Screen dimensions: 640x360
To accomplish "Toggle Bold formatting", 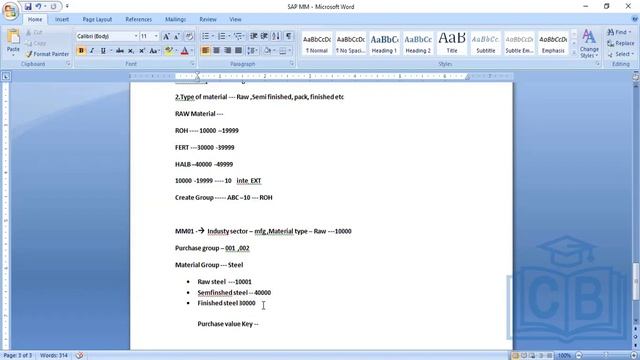I will (81, 51).
